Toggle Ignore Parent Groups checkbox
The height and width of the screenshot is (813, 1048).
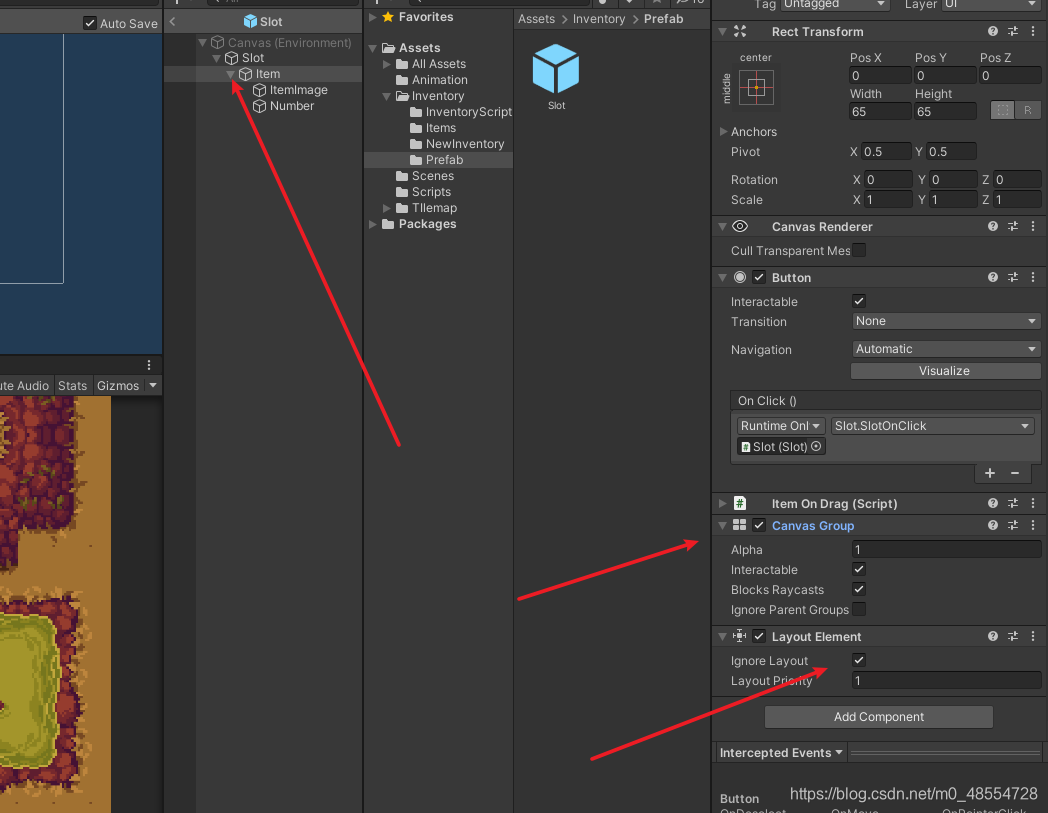coord(859,610)
